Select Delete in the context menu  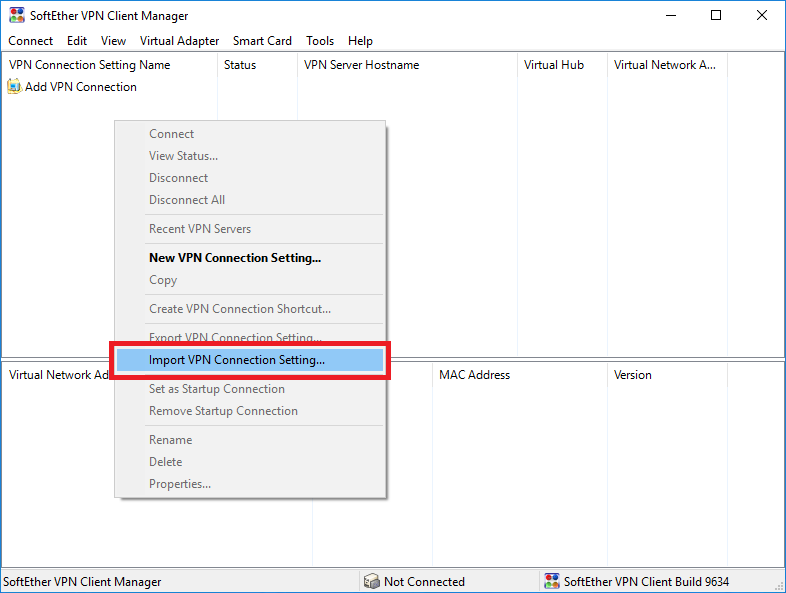[x=250, y=462]
